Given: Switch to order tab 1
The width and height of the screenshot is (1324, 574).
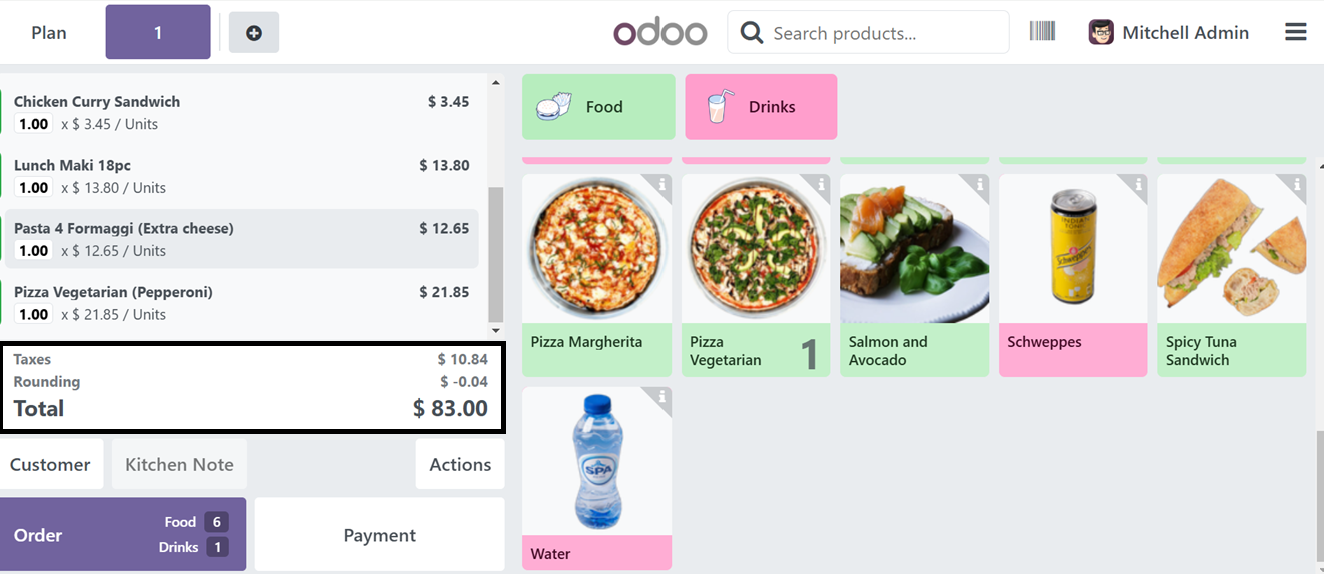Looking at the screenshot, I should click(158, 32).
